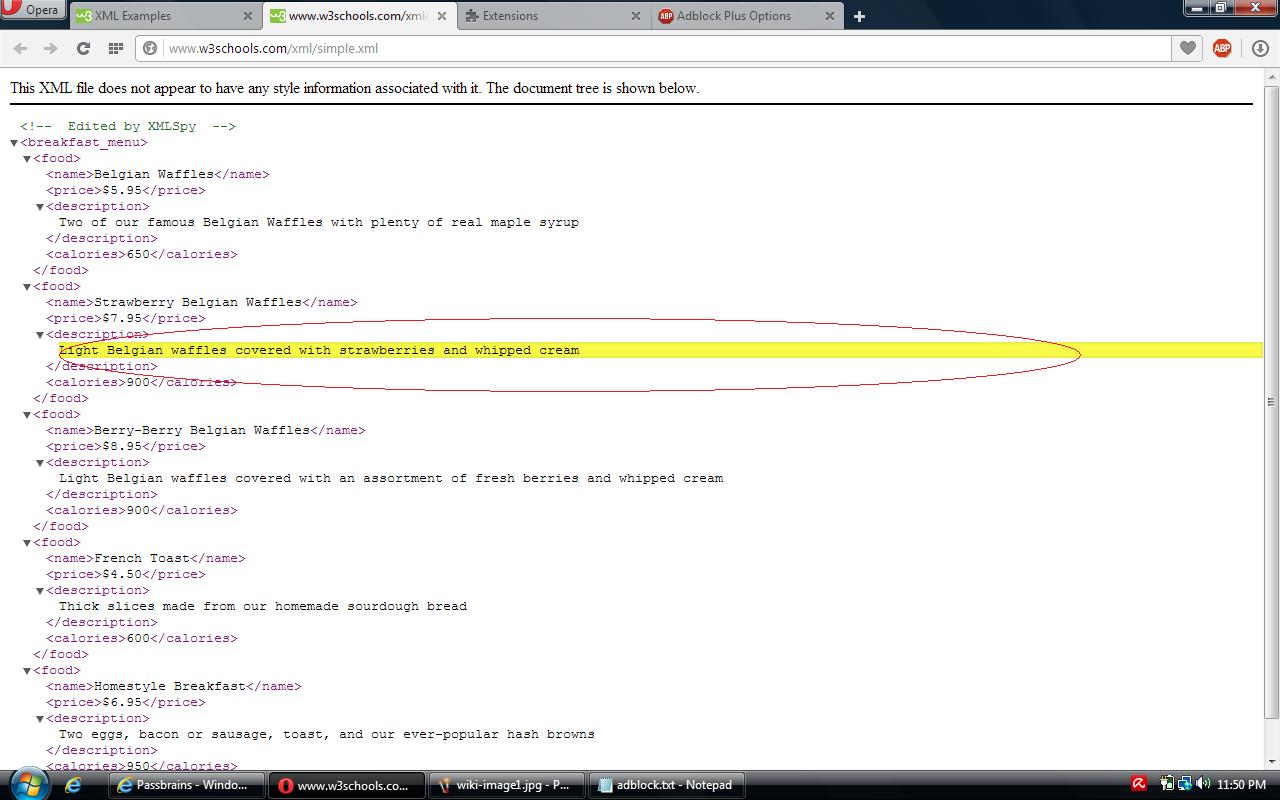Click the battery power tray icon
Viewport: 1280px width, 800px height.
[1167, 784]
